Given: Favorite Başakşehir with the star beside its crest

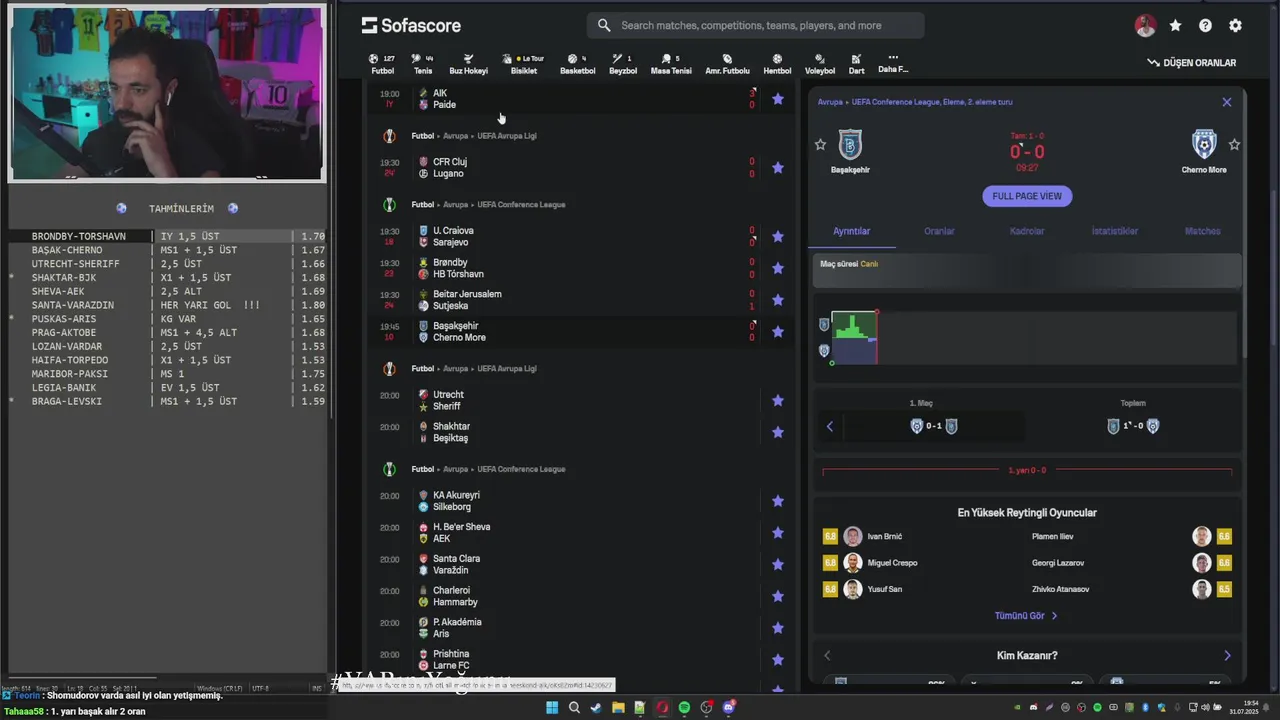Looking at the screenshot, I should click(820, 145).
